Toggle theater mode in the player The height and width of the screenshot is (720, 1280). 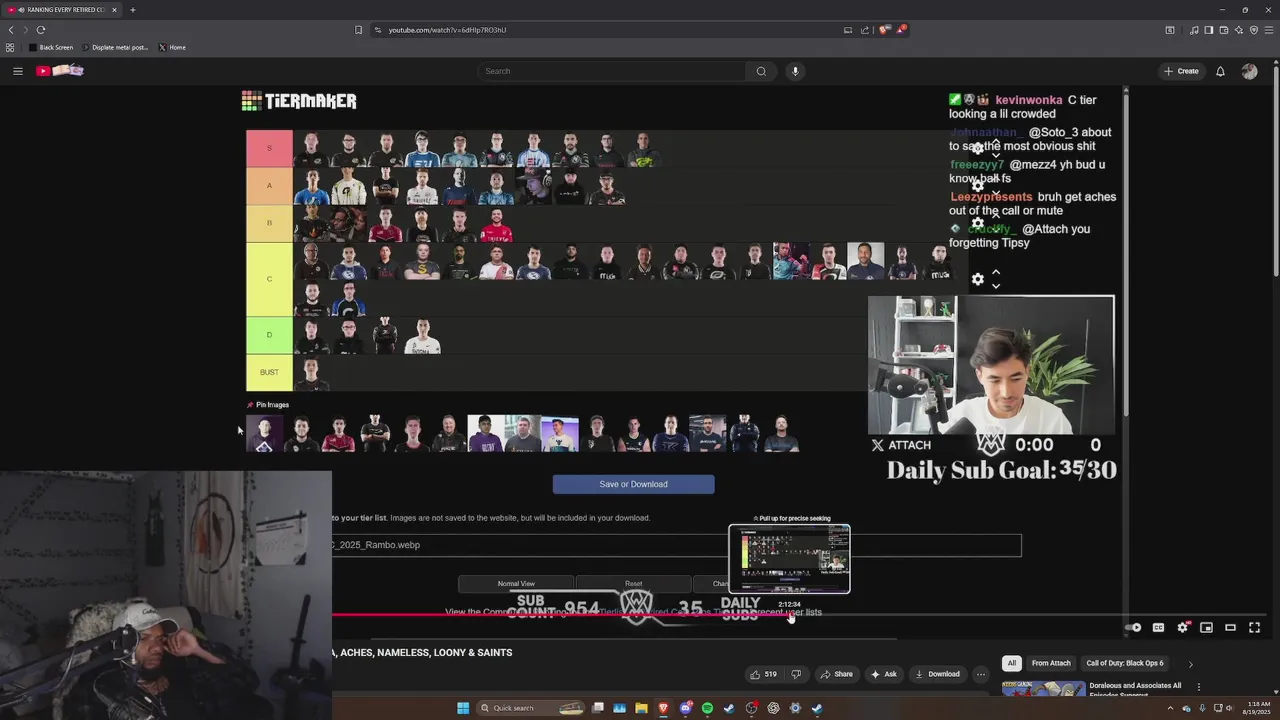click(x=1230, y=627)
